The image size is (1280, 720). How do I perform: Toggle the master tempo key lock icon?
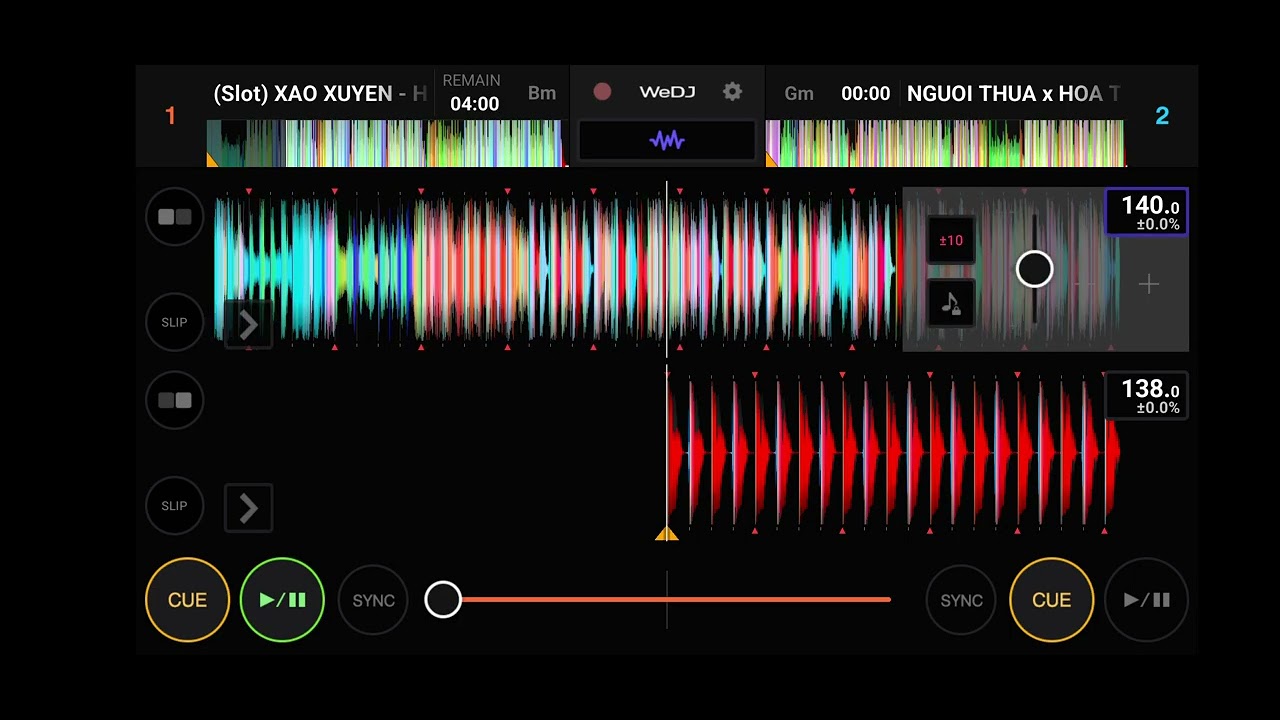click(x=951, y=303)
